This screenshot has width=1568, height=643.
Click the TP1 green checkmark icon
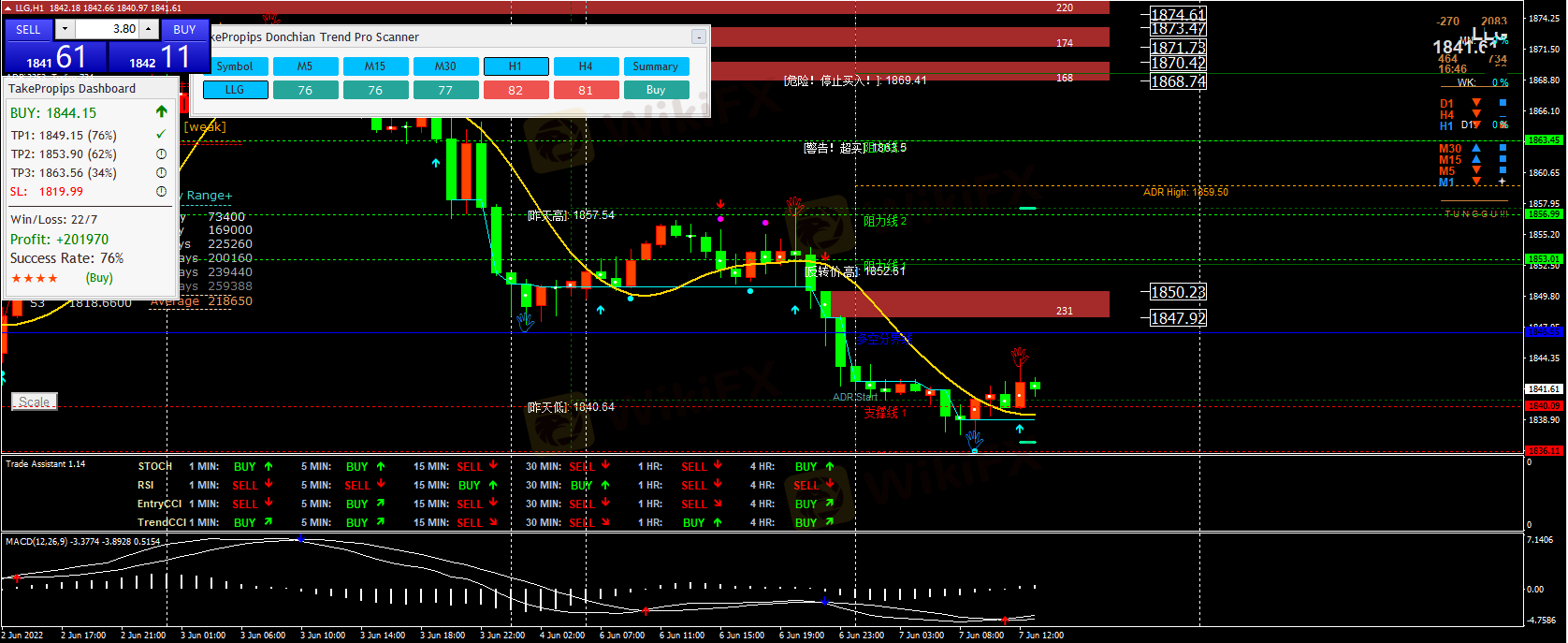[x=161, y=135]
